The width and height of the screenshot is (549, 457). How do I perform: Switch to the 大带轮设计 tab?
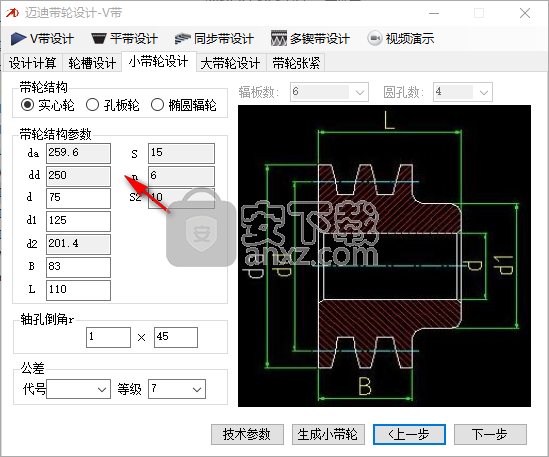pyautogui.click(x=230, y=63)
